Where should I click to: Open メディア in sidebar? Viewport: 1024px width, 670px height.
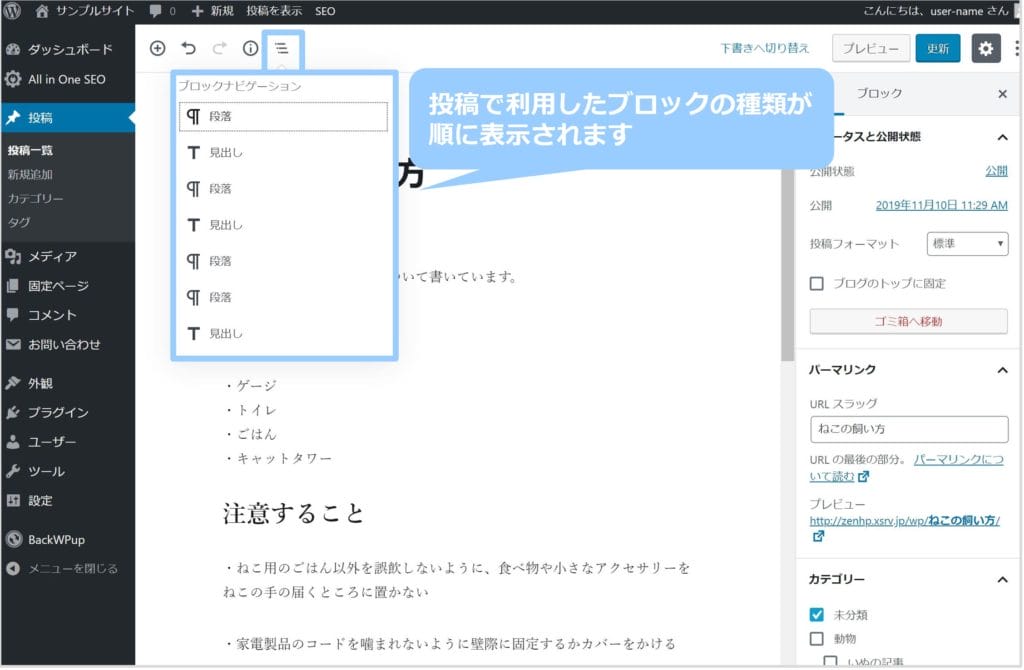(x=68, y=256)
